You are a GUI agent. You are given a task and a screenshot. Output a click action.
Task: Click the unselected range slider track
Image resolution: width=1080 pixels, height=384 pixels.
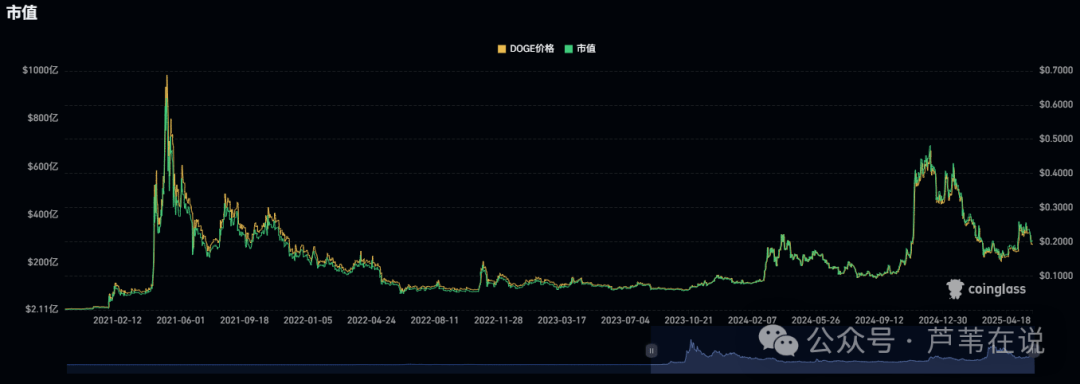[358, 368]
